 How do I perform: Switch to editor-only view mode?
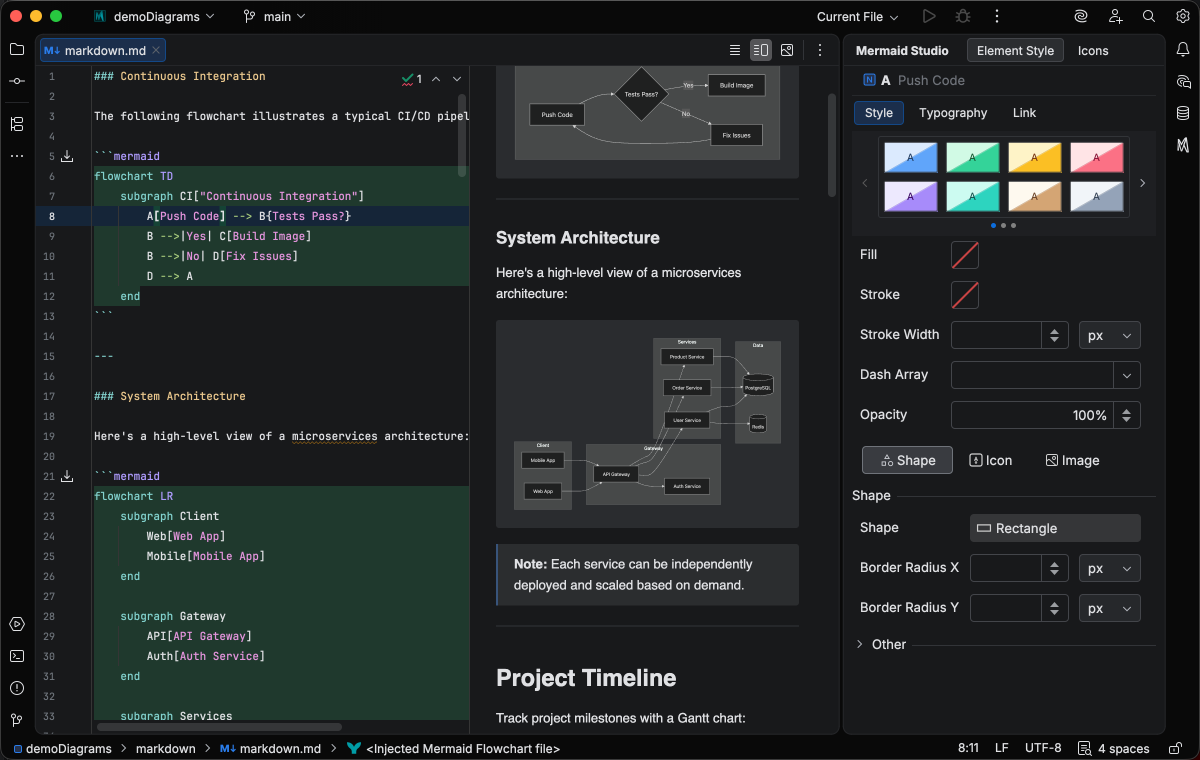(x=735, y=50)
